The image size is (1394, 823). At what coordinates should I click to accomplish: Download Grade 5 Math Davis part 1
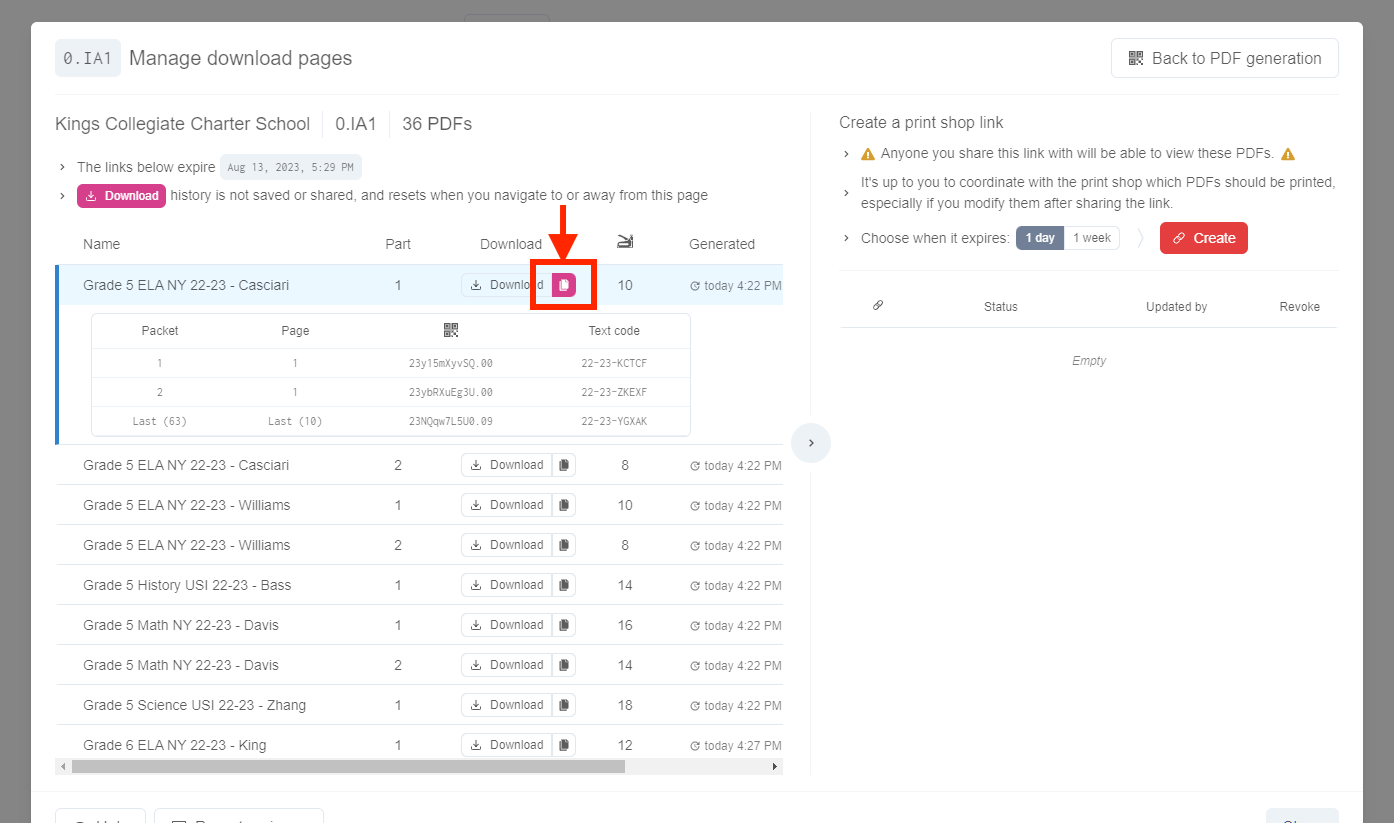pyautogui.click(x=506, y=625)
